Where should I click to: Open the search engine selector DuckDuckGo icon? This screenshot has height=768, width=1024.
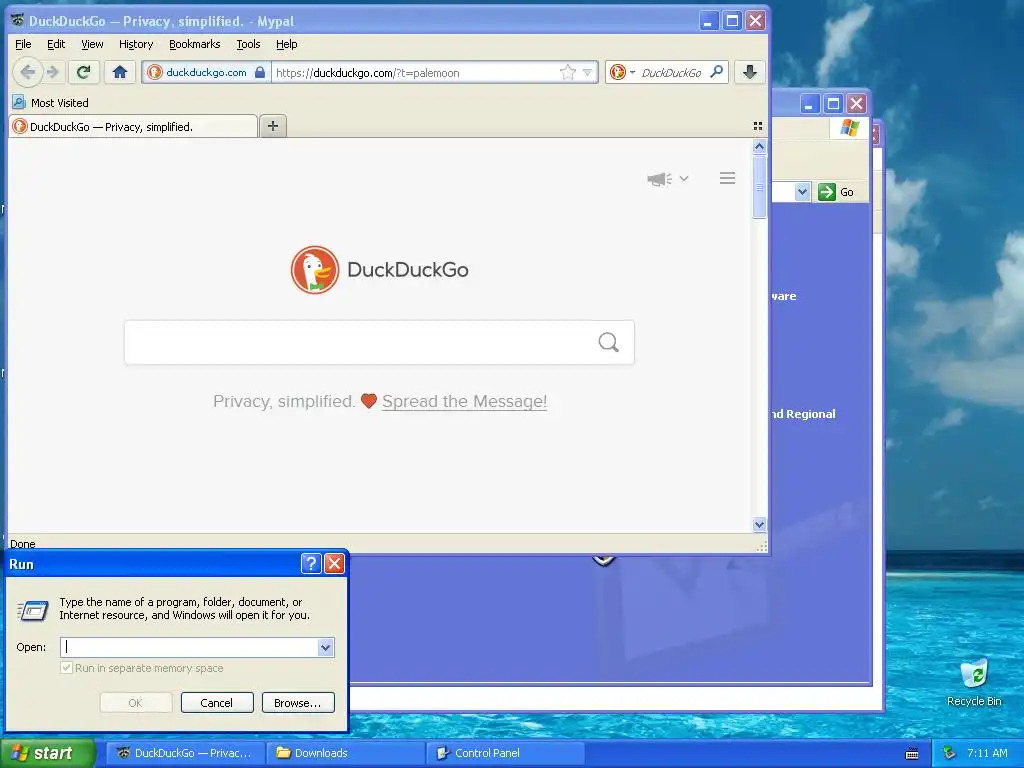point(618,72)
